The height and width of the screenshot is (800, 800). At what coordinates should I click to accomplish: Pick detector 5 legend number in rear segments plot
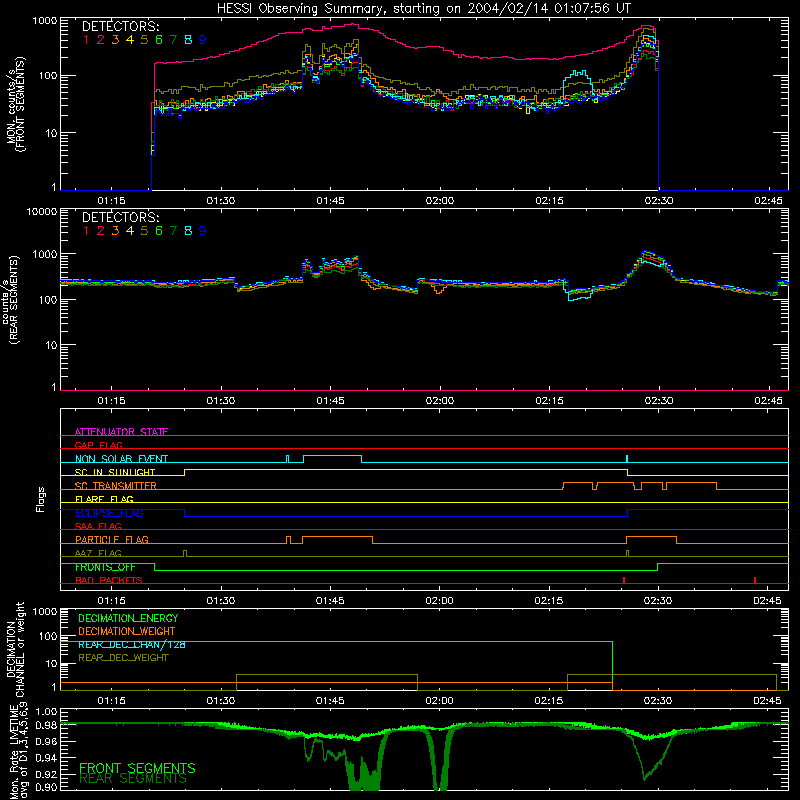(144, 231)
